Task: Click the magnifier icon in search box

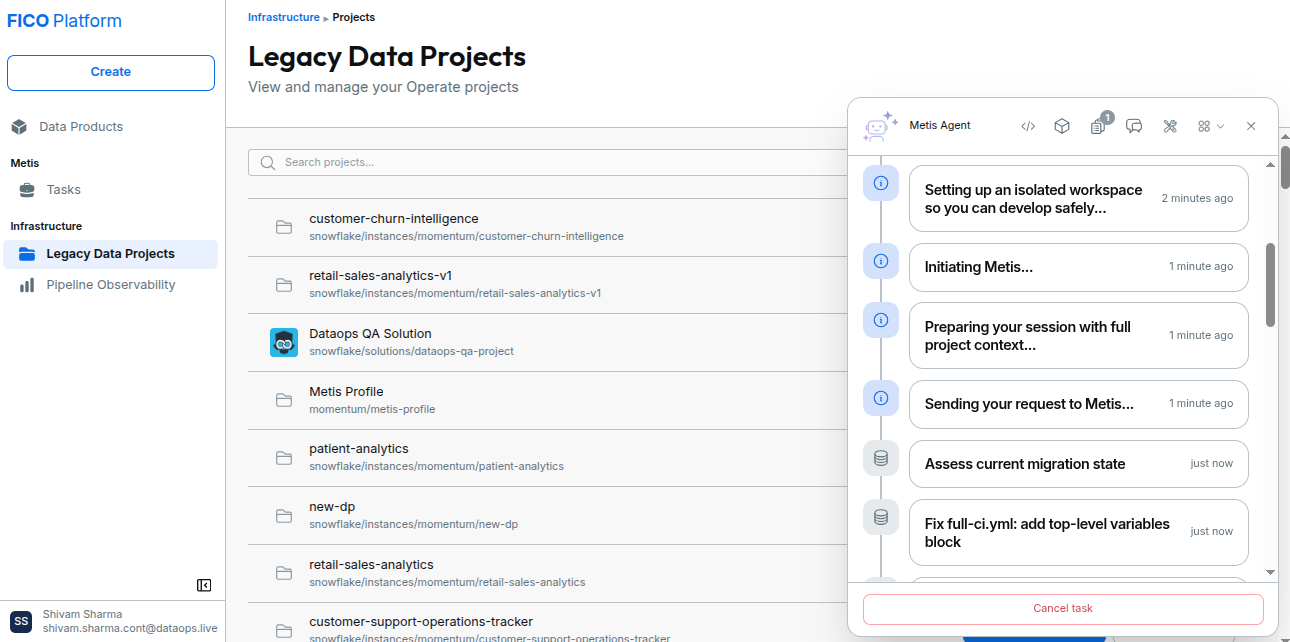Action: pyautogui.click(x=267, y=162)
